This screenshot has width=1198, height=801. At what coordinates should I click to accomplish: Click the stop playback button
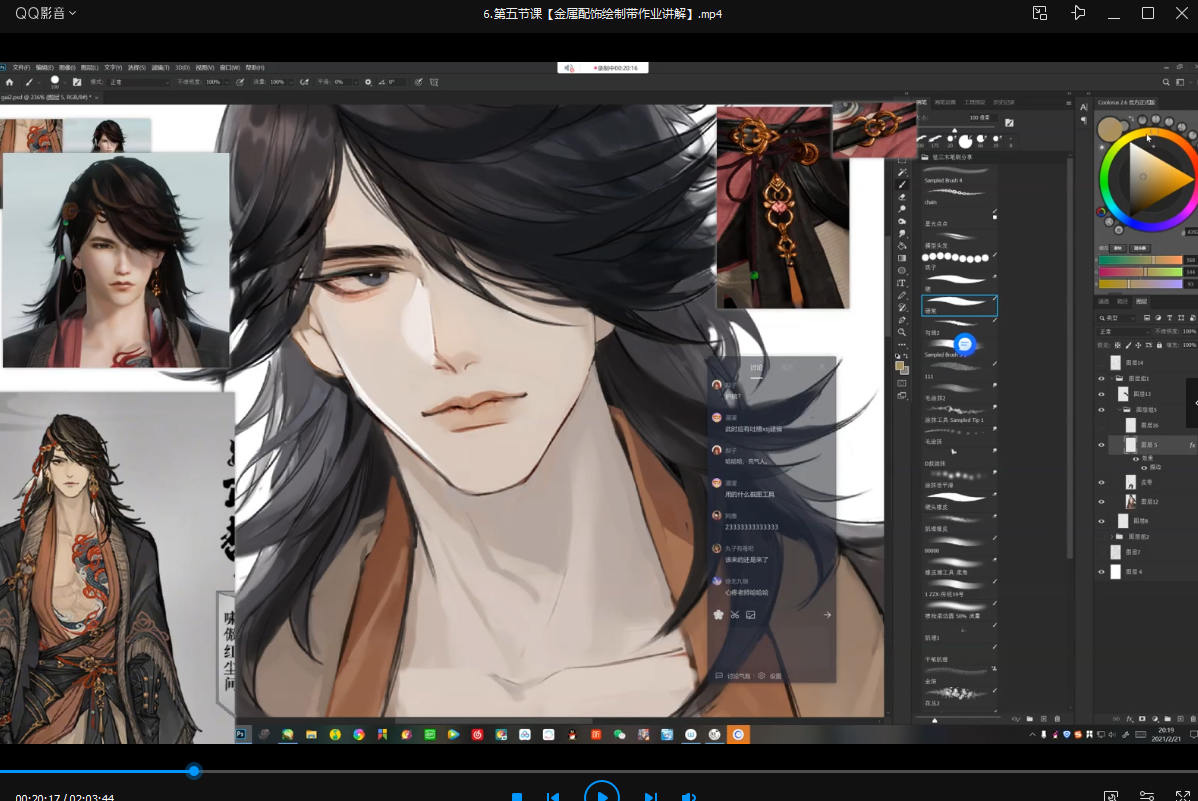pyautogui.click(x=517, y=797)
